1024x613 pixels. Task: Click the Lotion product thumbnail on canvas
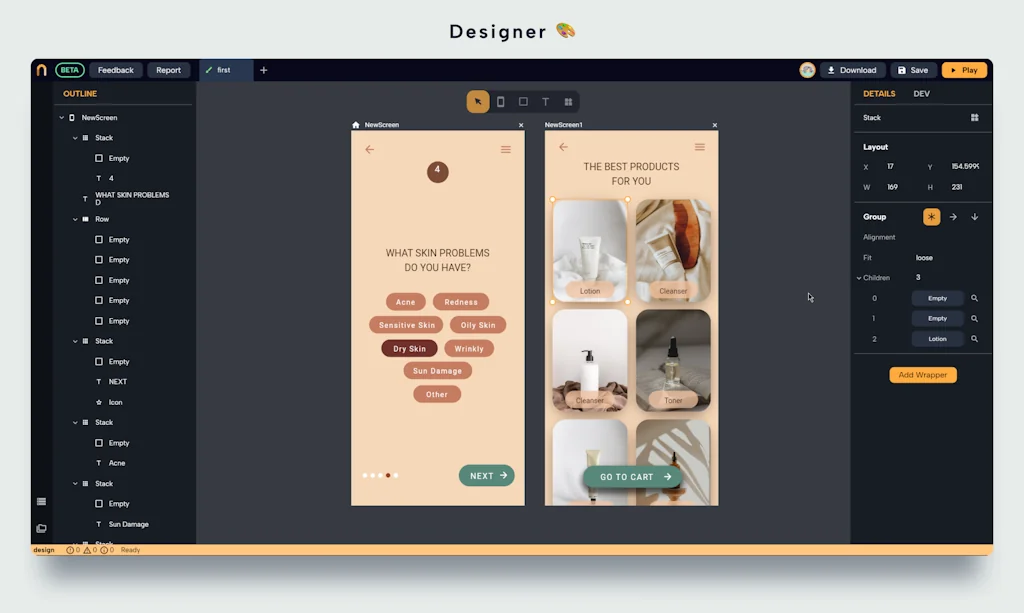pyautogui.click(x=590, y=250)
